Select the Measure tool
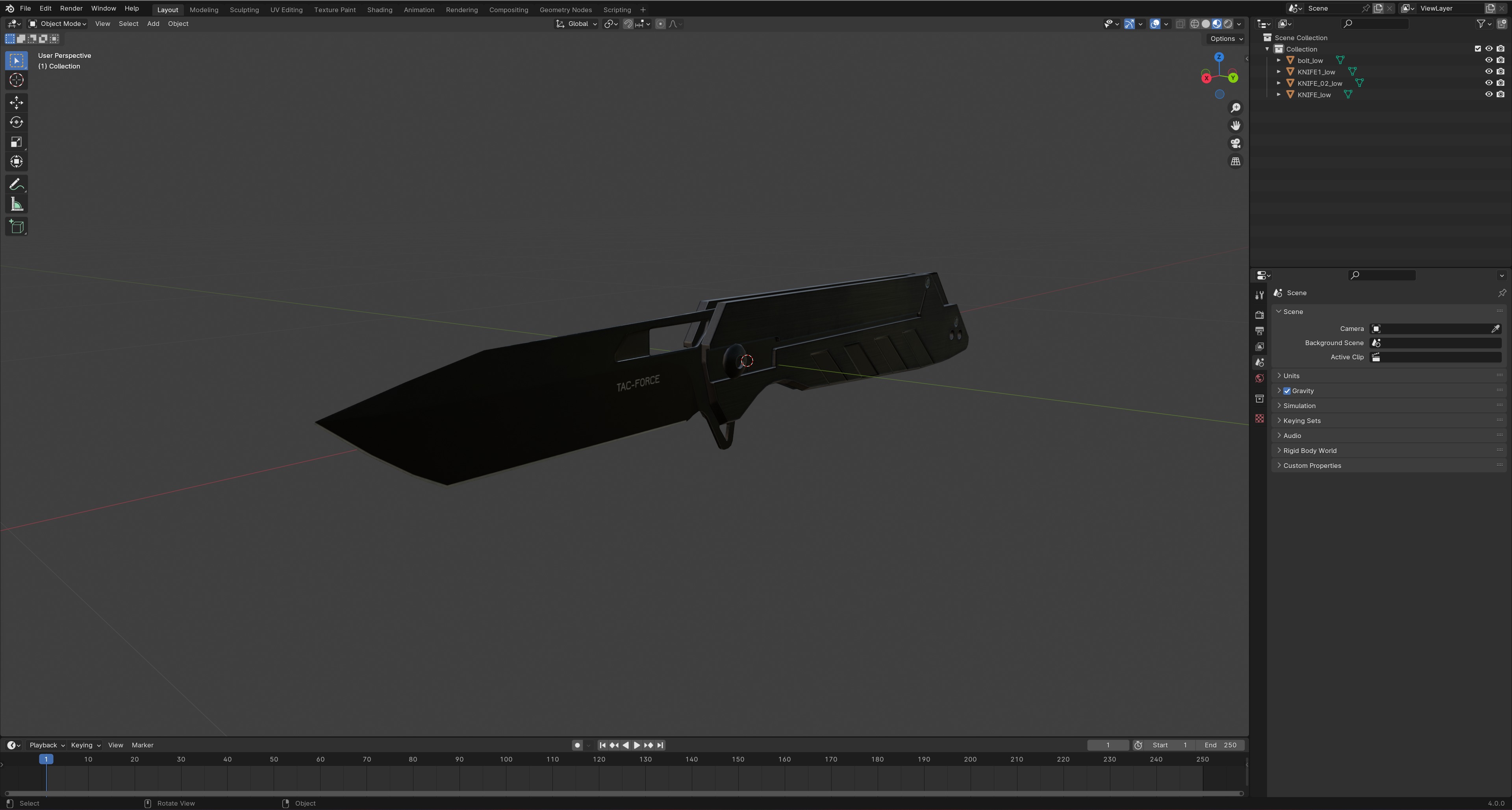The height and width of the screenshot is (810, 1512). tap(17, 205)
